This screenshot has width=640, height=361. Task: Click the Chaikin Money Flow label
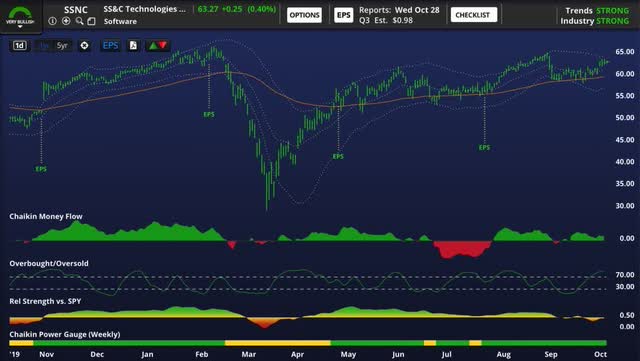coord(46,216)
